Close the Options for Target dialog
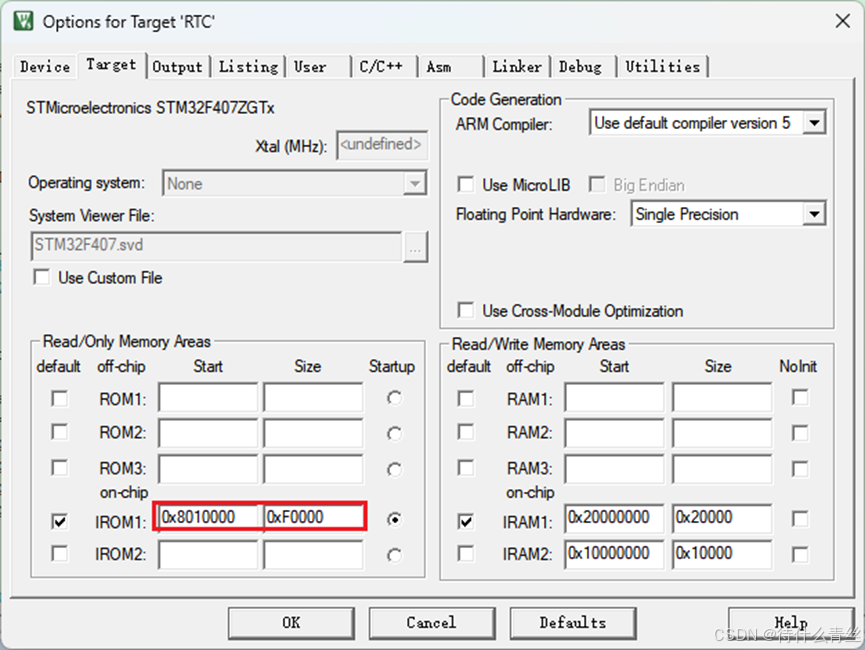The width and height of the screenshot is (865, 650). pos(842,21)
